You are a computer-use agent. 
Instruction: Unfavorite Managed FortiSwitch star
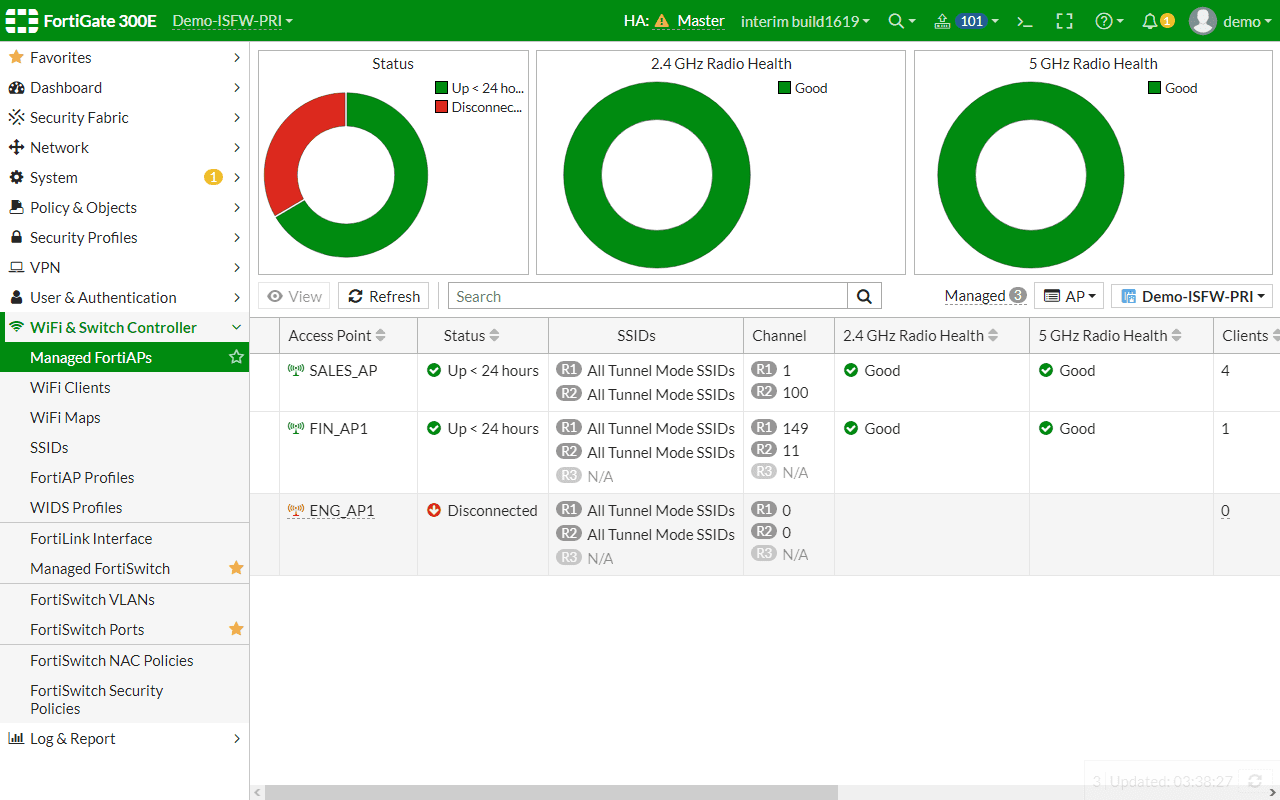click(x=236, y=568)
